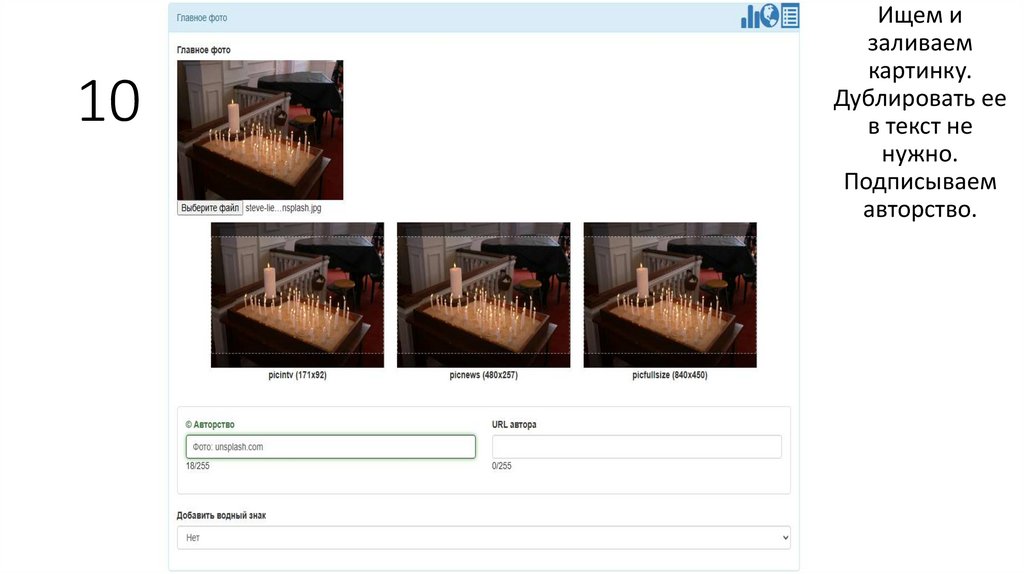Select the main photo preview thumbnail
The height and width of the screenshot is (574, 1024).
pos(260,130)
